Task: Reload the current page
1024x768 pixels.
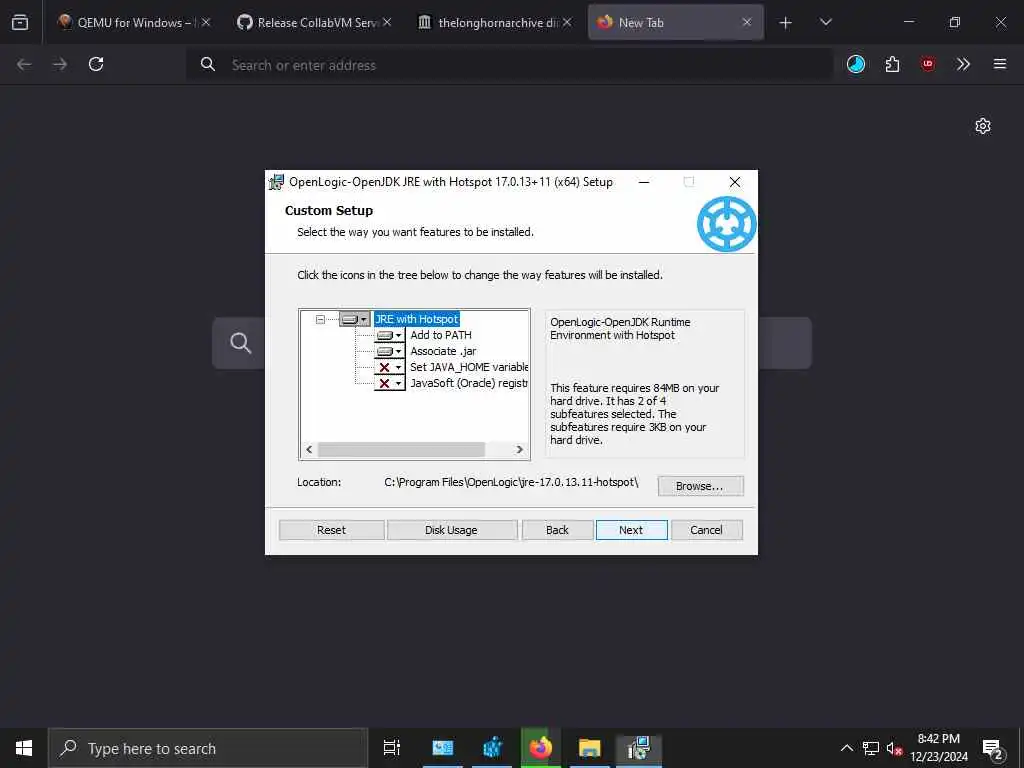Action: [96, 64]
